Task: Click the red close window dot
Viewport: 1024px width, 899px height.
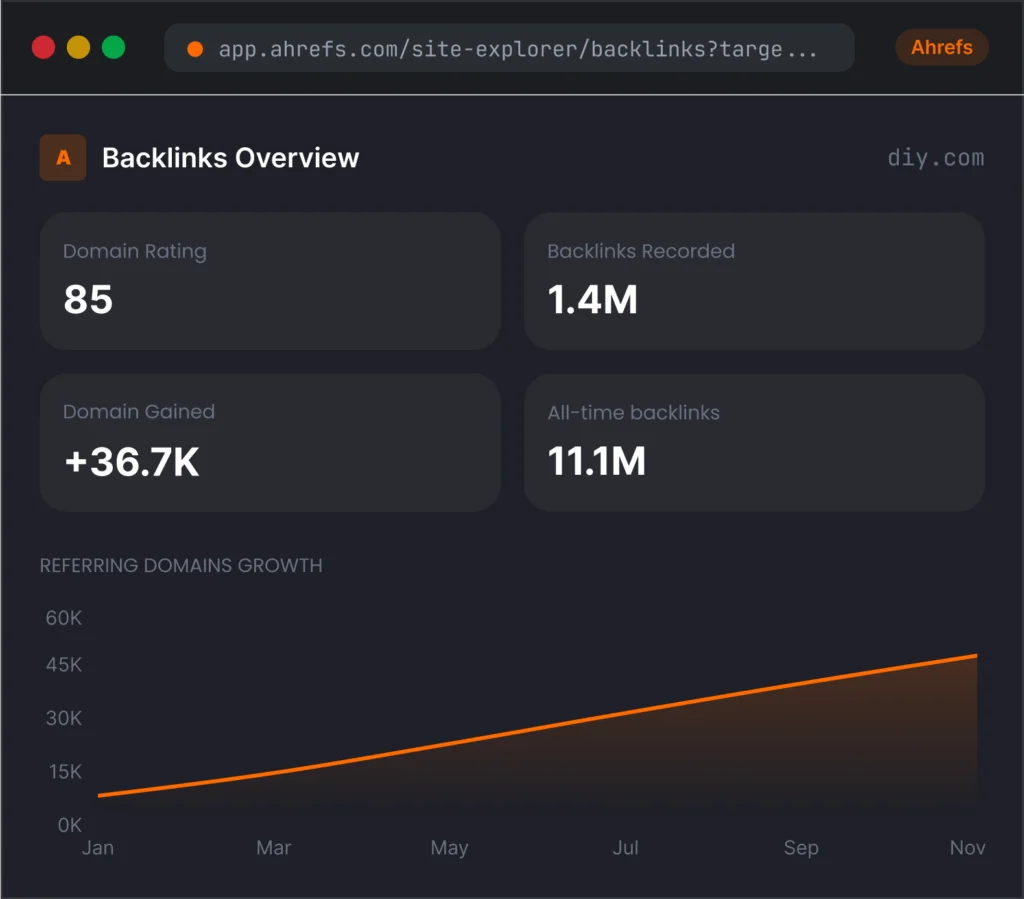Action: click(x=44, y=48)
